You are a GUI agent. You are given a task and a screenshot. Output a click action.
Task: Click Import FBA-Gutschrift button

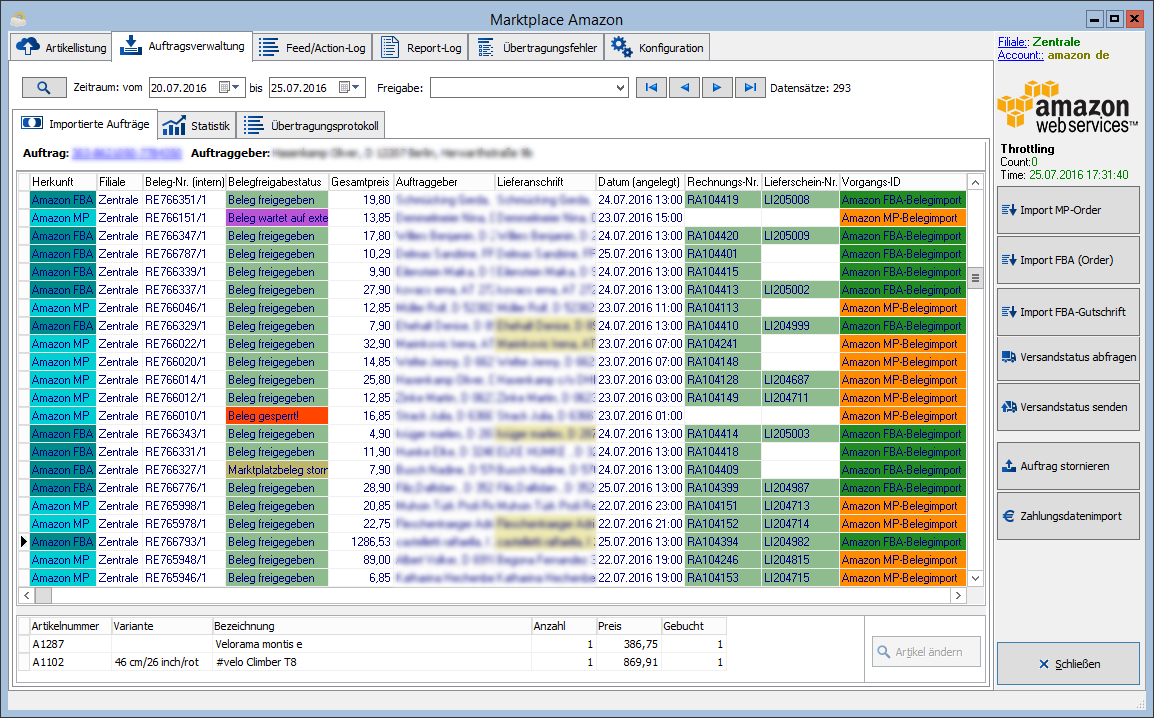pos(1068,312)
